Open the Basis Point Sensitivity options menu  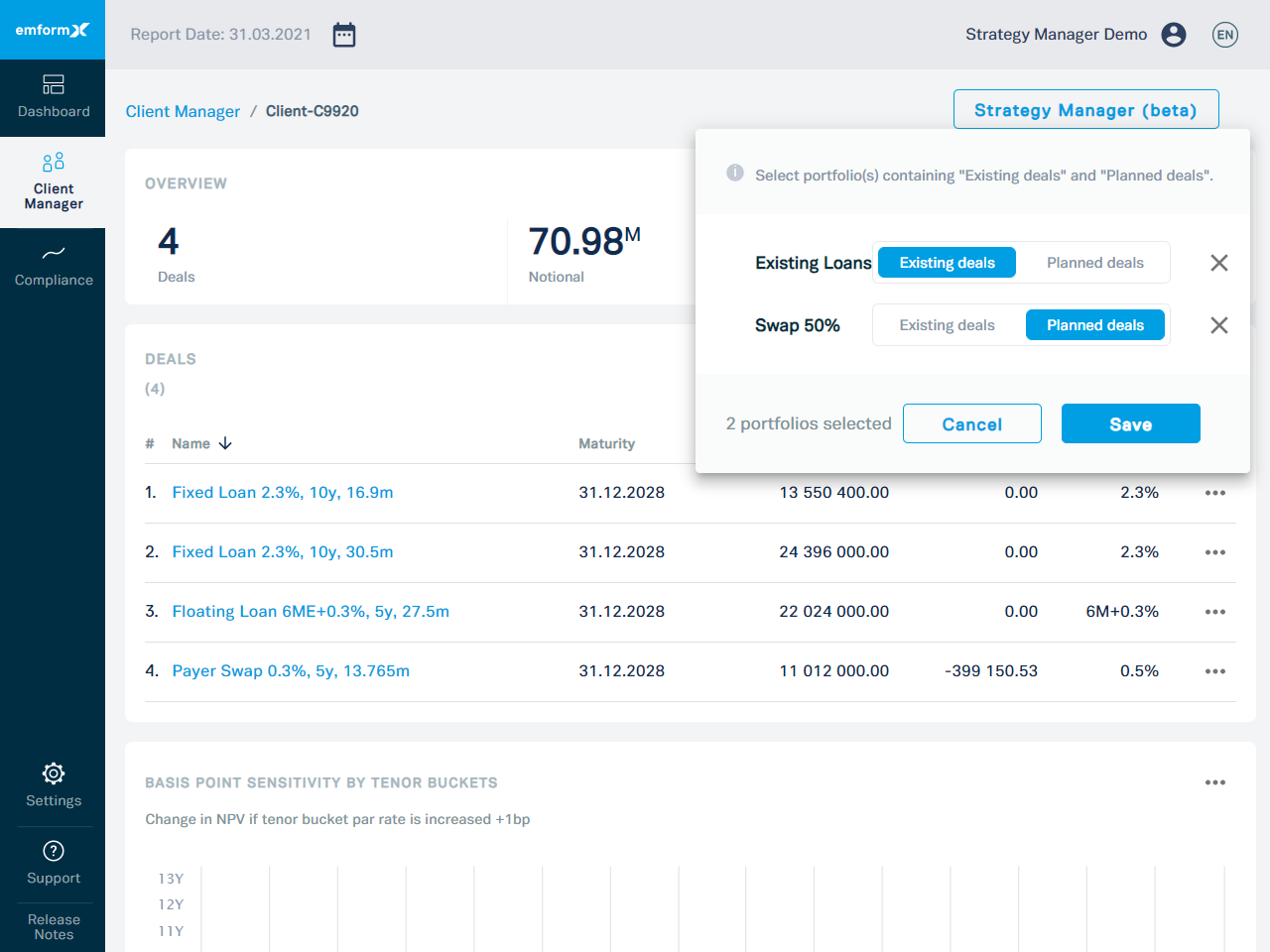click(1214, 782)
